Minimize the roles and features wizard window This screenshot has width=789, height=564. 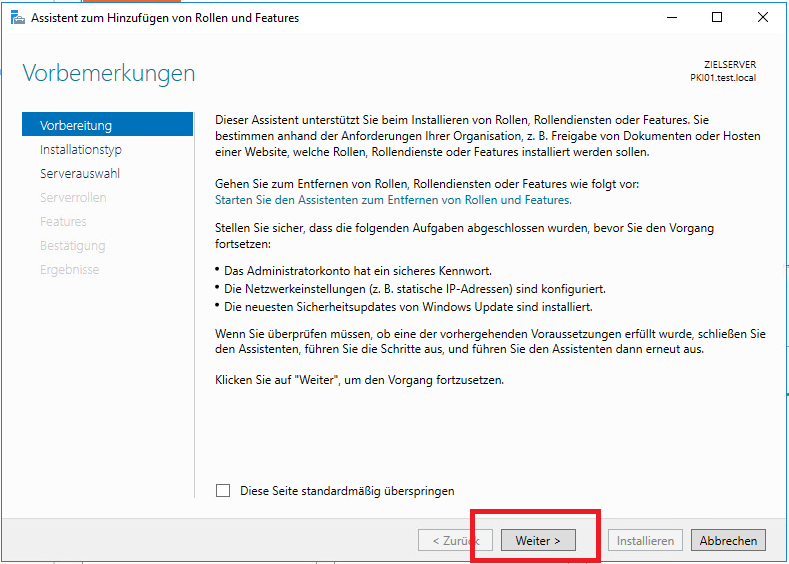[669, 17]
